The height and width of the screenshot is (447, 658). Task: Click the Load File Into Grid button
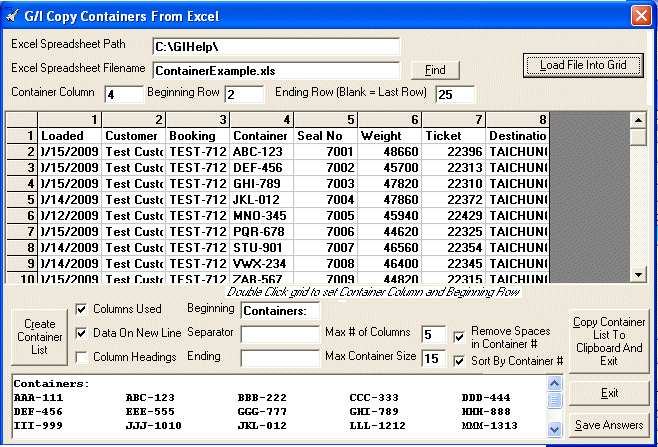pyautogui.click(x=585, y=65)
